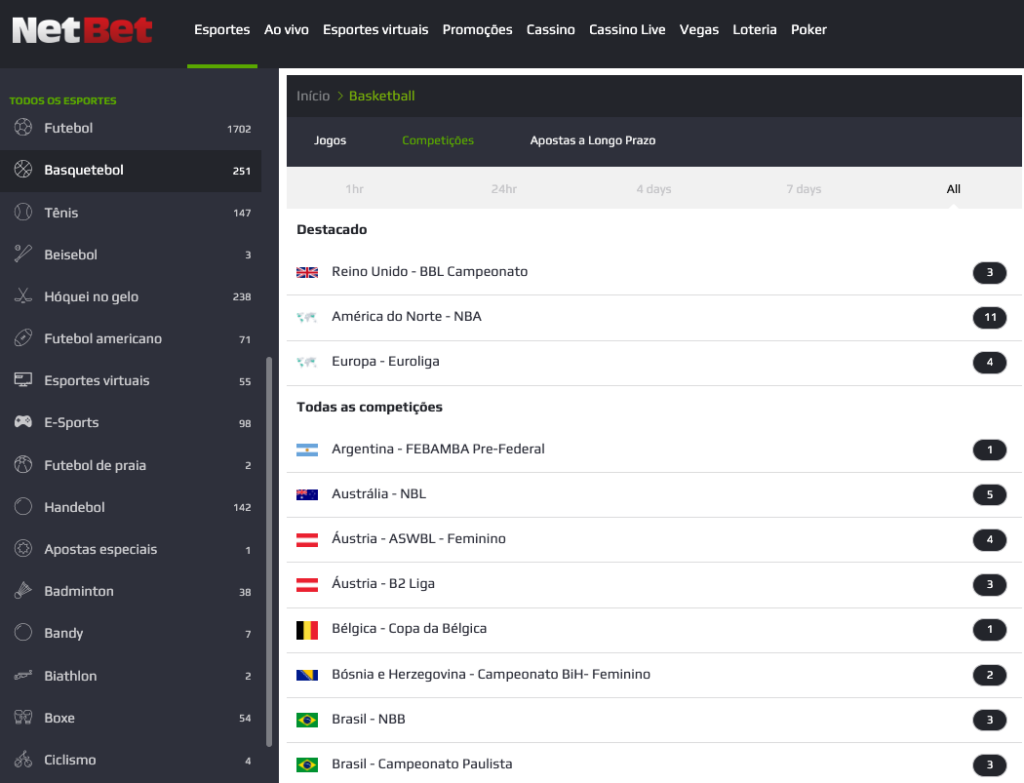Click the Início breadcrumb link
Image resolution: width=1024 pixels, height=783 pixels.
pos(313,96)
